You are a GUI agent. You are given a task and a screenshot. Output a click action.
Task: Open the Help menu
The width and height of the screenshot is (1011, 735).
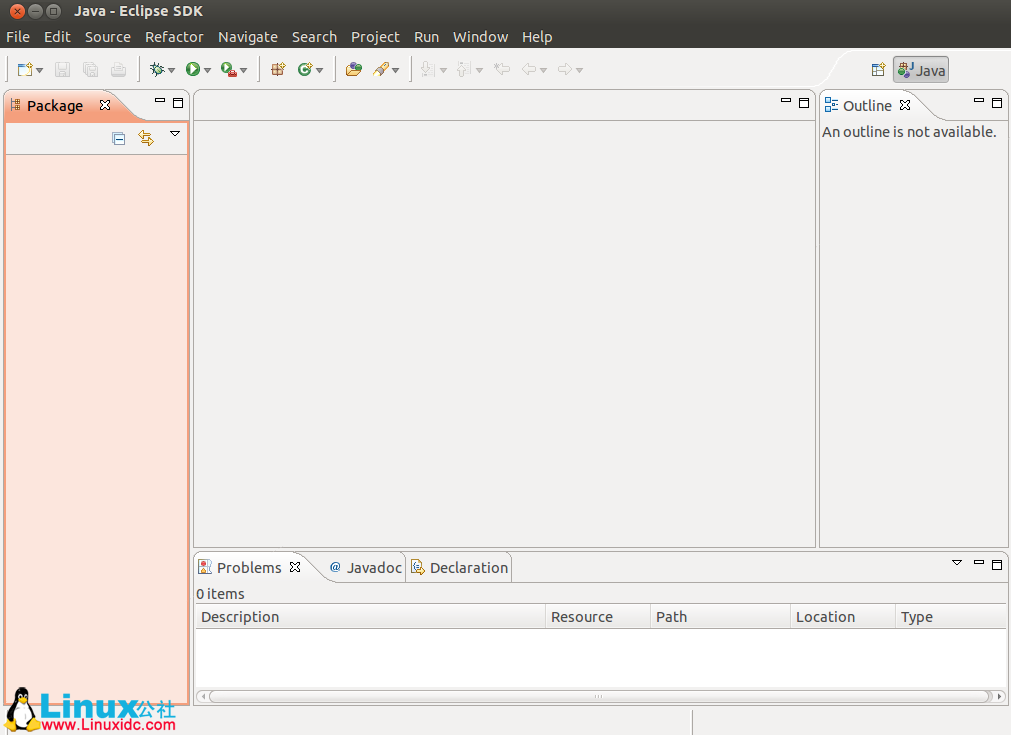click(537, 37)
